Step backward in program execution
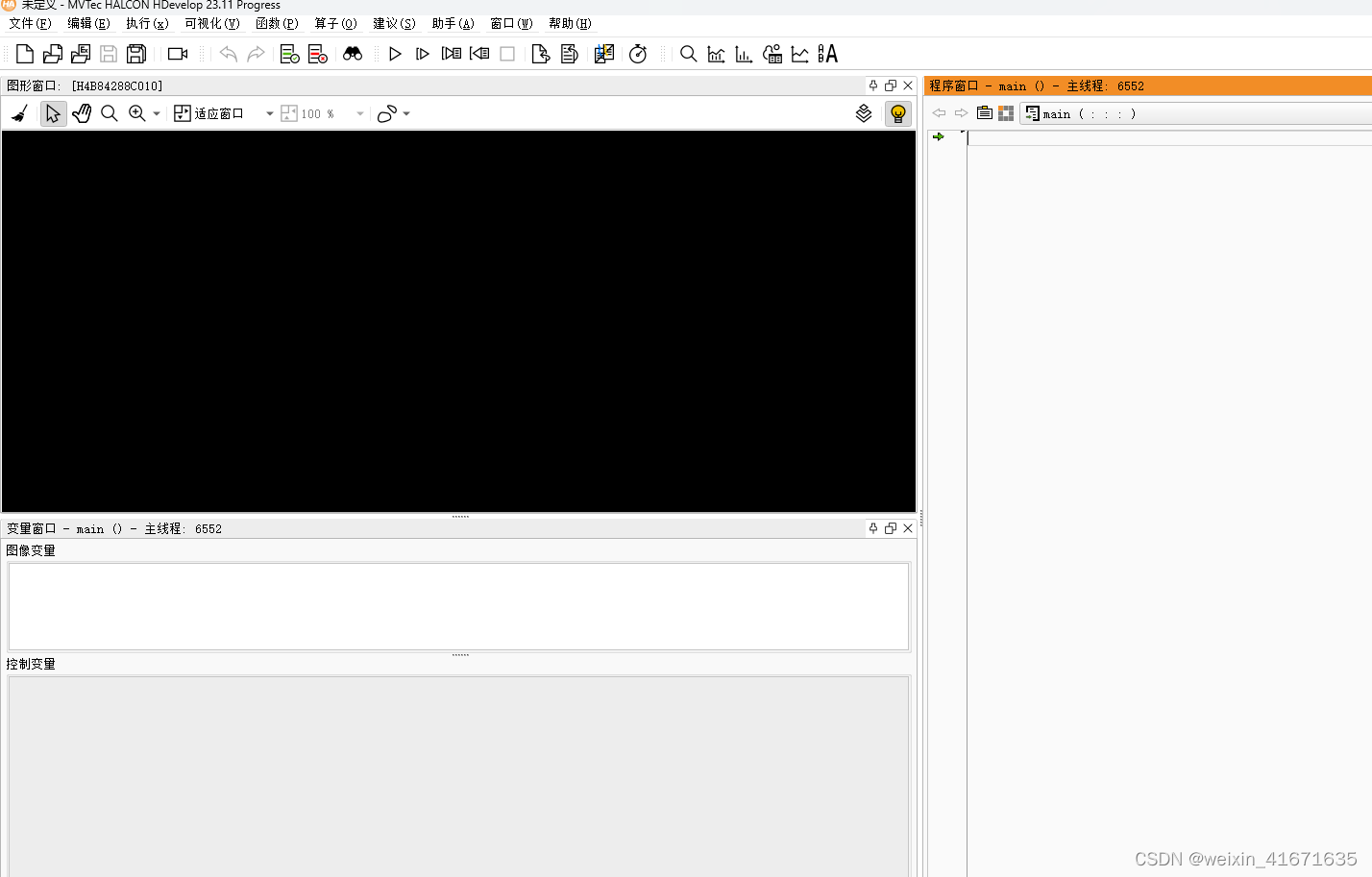 [x=479, y=54]
